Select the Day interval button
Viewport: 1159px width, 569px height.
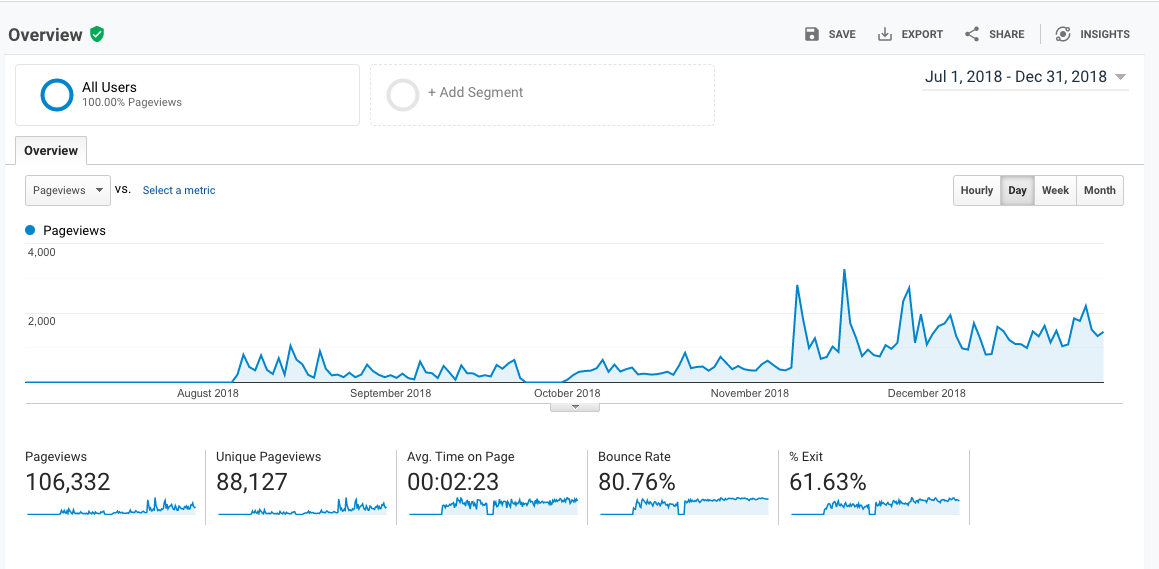[x=1017, y=191]
